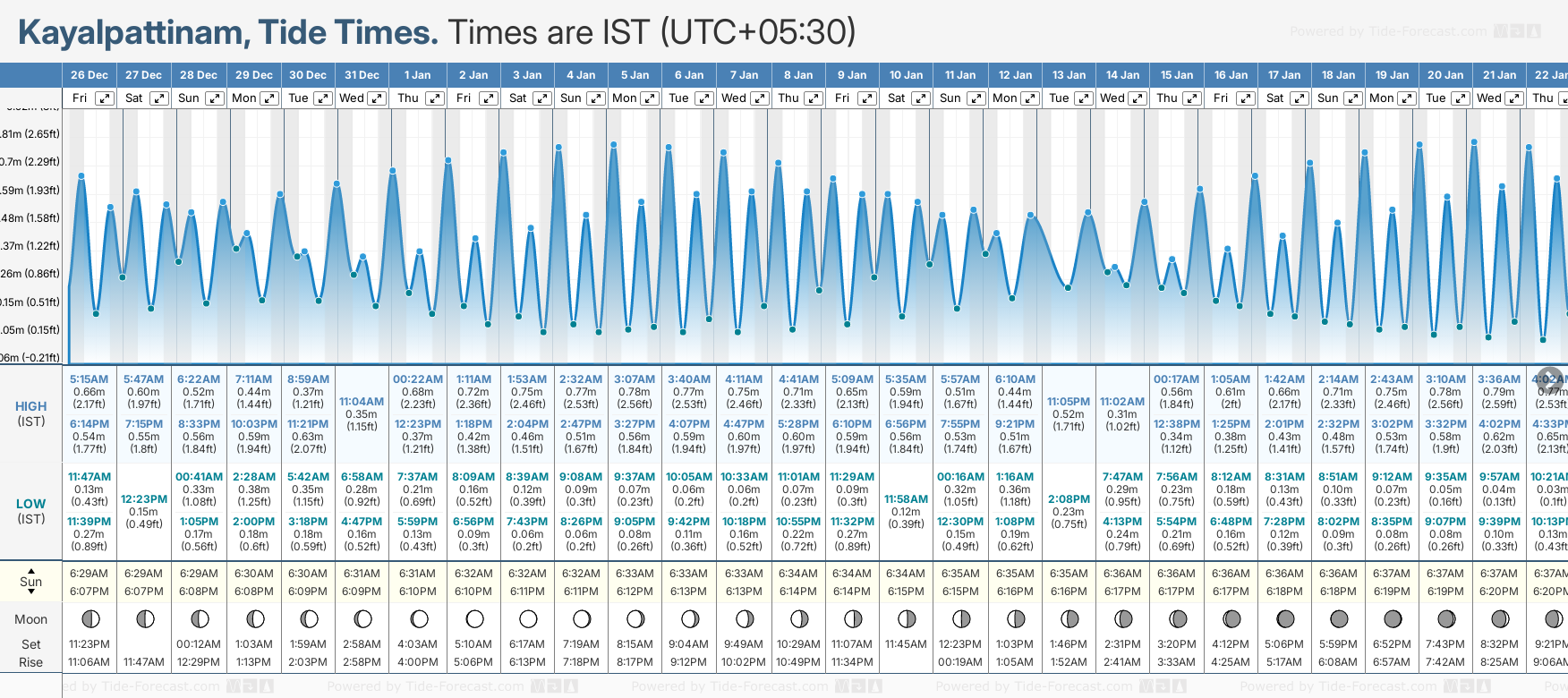The width and height of the screenshot is (1568, 698).
Task: Click the highest tide peak on 5 Jan graph
Action: click(614, 144)
